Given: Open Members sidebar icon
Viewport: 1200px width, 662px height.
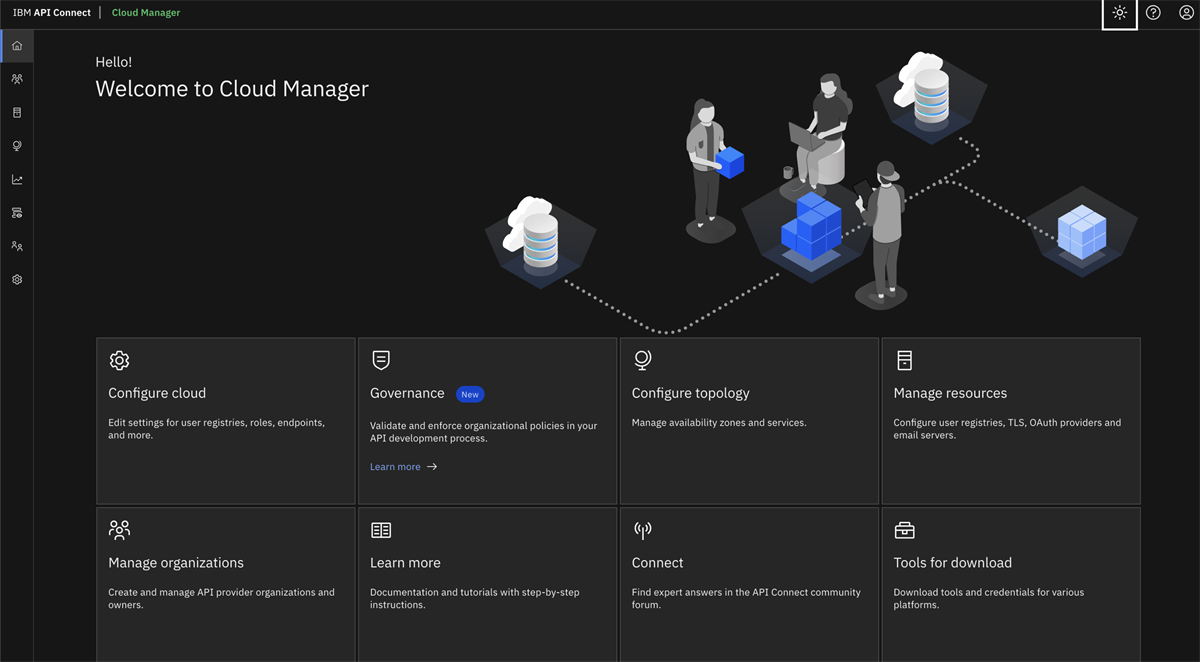Looking at the screenshot, I should point(17,246).
